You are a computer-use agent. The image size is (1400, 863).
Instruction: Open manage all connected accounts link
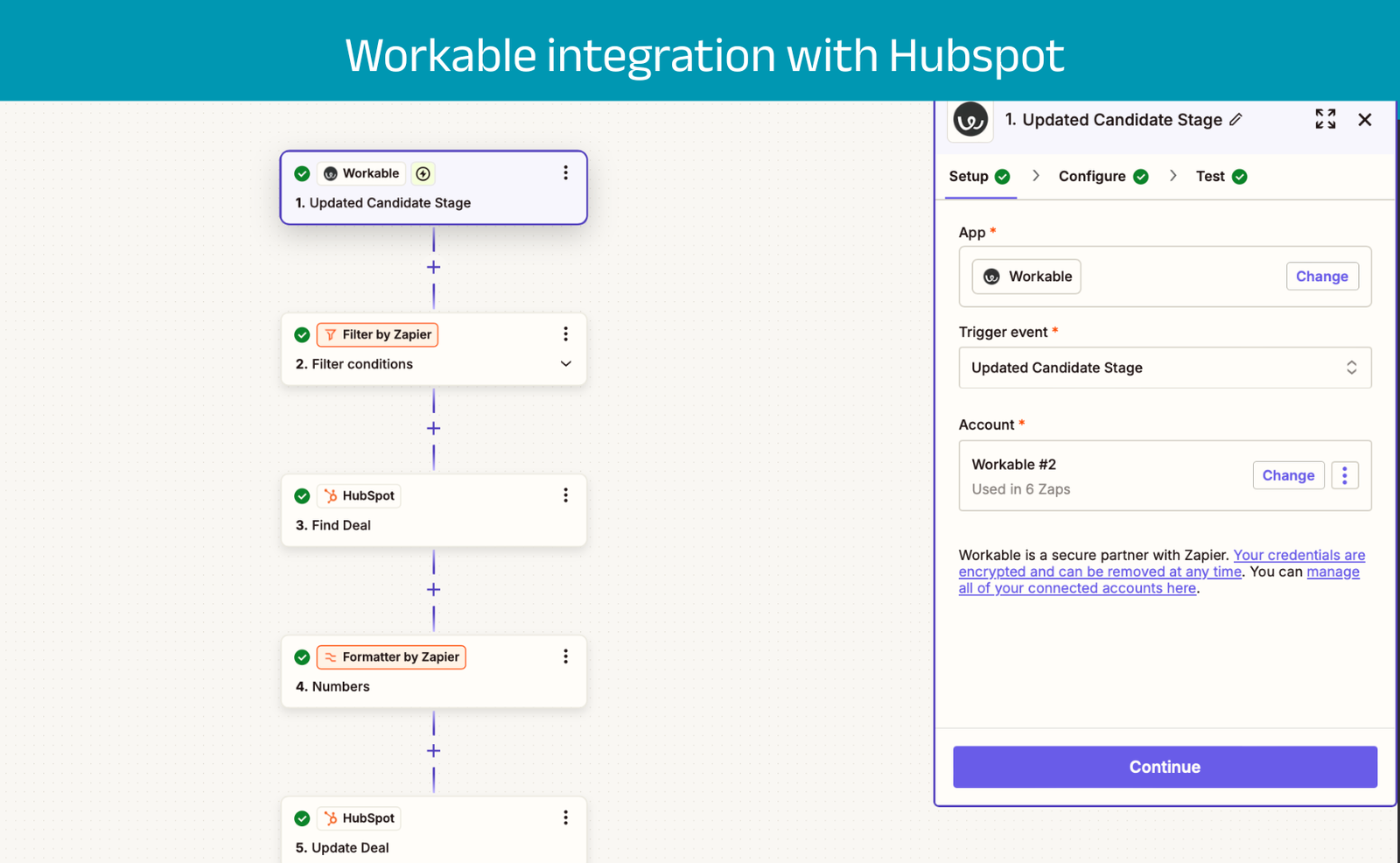point(1159,579)
